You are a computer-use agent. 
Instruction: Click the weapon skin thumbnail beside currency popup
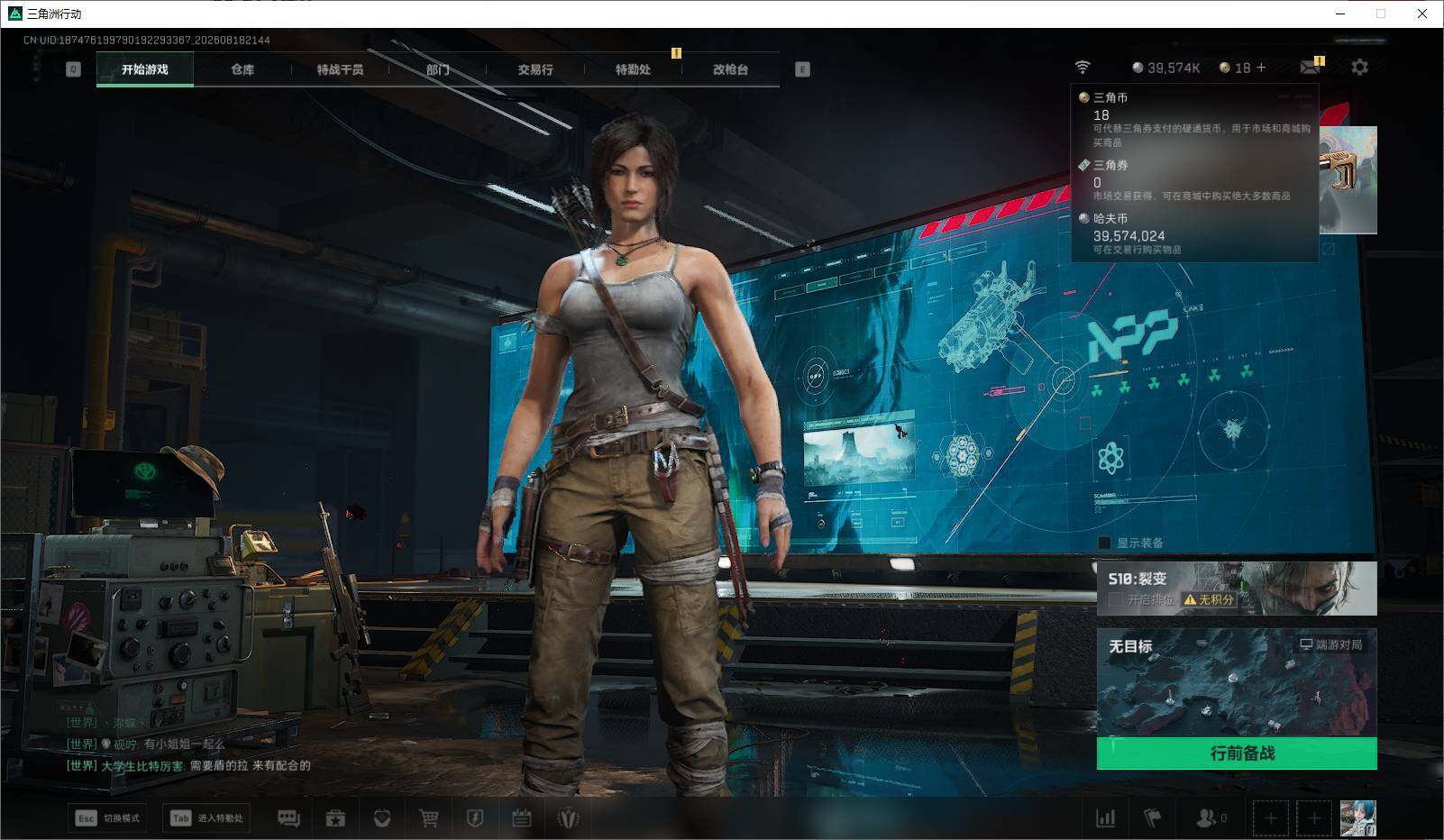(x=1348, y=180)
